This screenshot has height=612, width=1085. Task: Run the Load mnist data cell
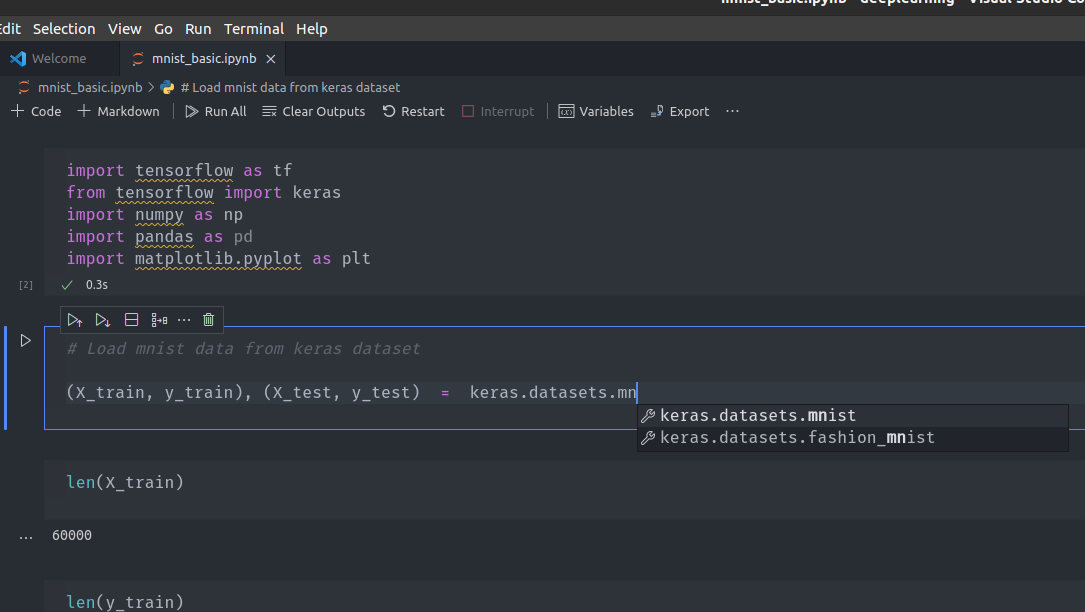[26, 341]
